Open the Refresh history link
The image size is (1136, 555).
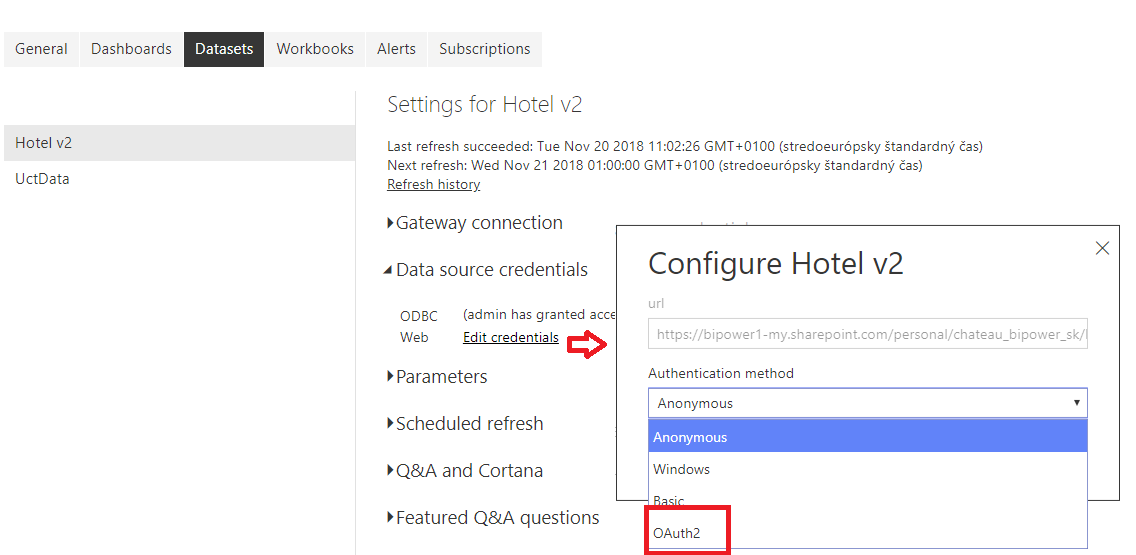(x=433, y=185)
